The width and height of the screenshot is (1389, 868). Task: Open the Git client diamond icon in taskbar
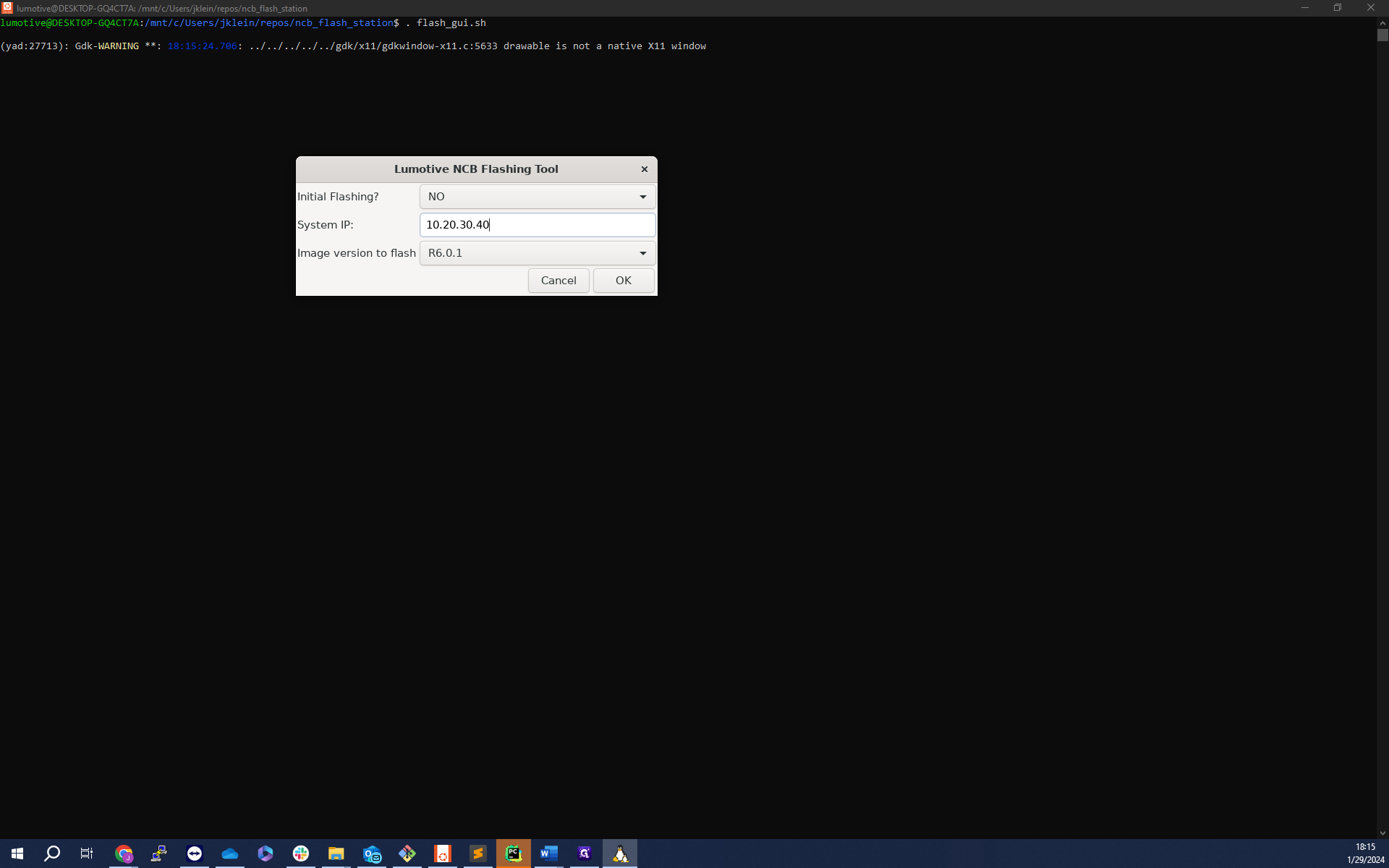407,854
